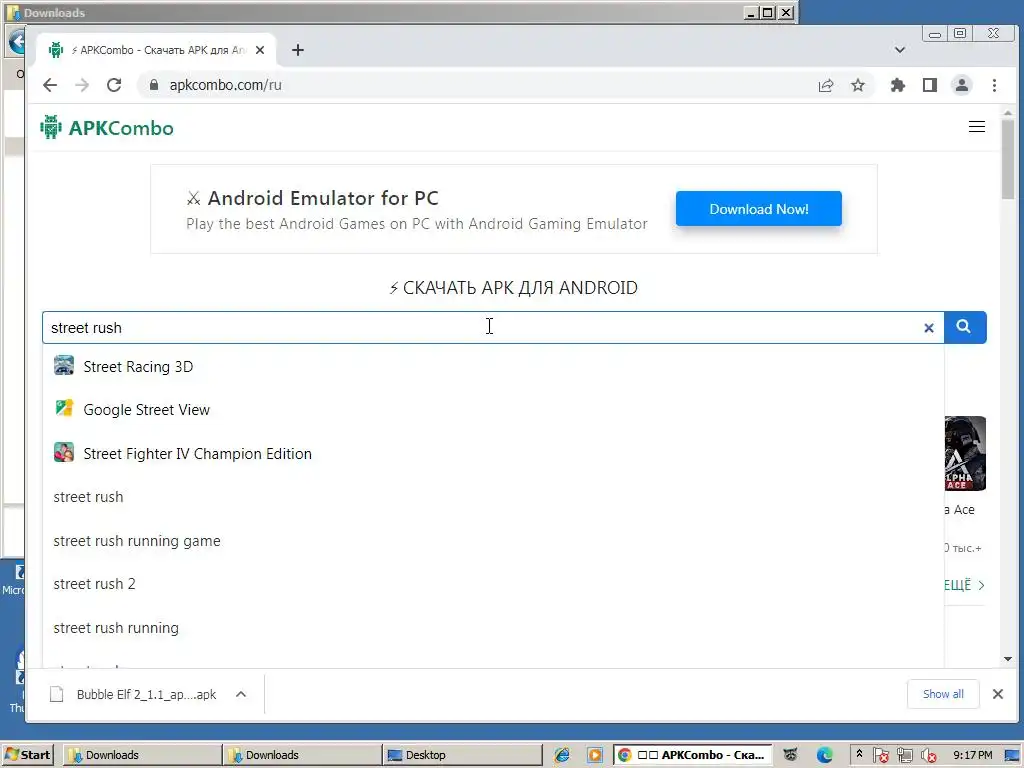The image size is (1024, 768).
Task: Choose 'street rush running game' suggestion
Action: tap(493, 541)
